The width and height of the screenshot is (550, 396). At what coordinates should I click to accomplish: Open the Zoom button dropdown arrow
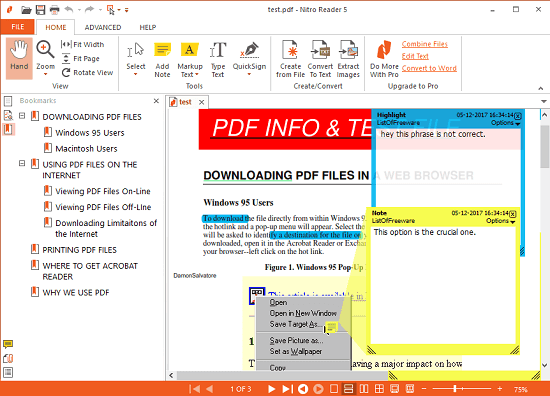point(45,74)
